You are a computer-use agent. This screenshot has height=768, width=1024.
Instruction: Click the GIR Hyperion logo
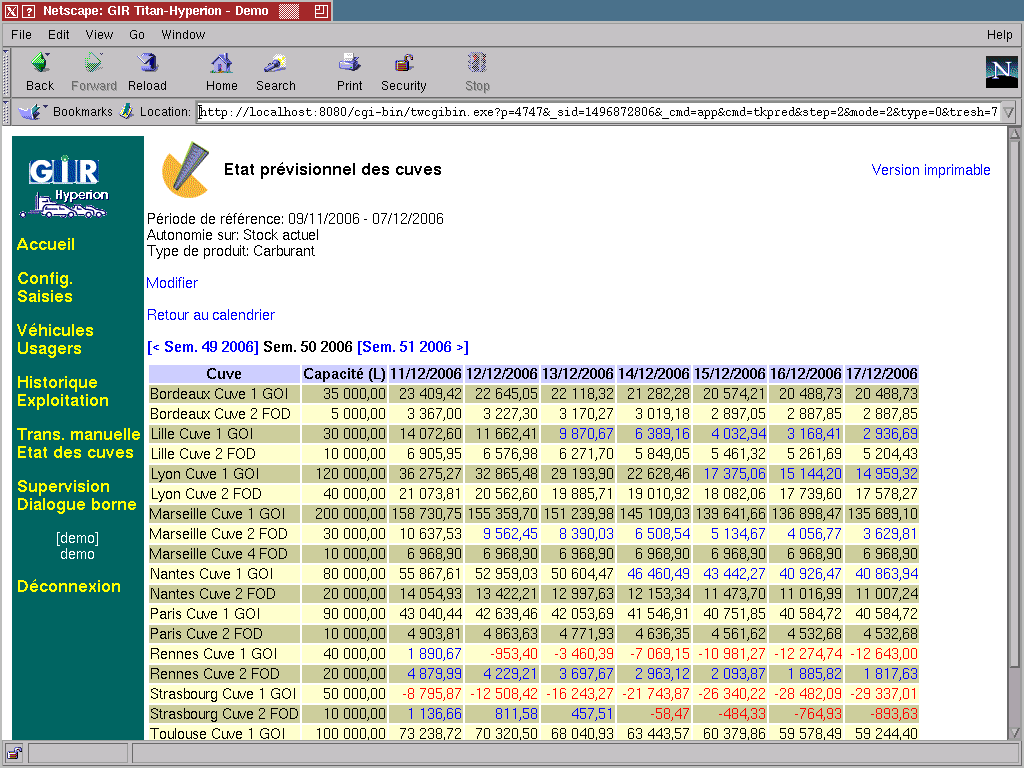64,187
